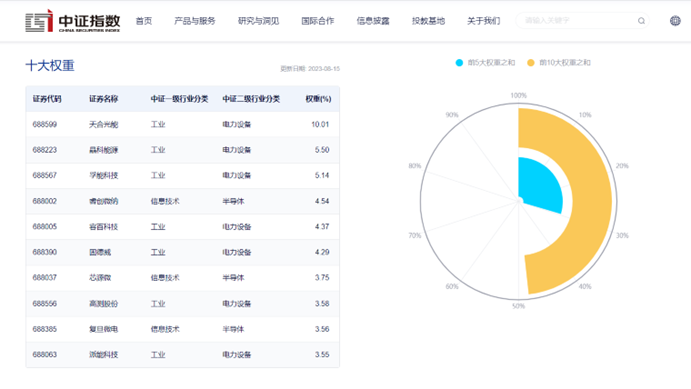
Task: Toggle the 前5大权重之和 legend item
Action: click(485, 63)
